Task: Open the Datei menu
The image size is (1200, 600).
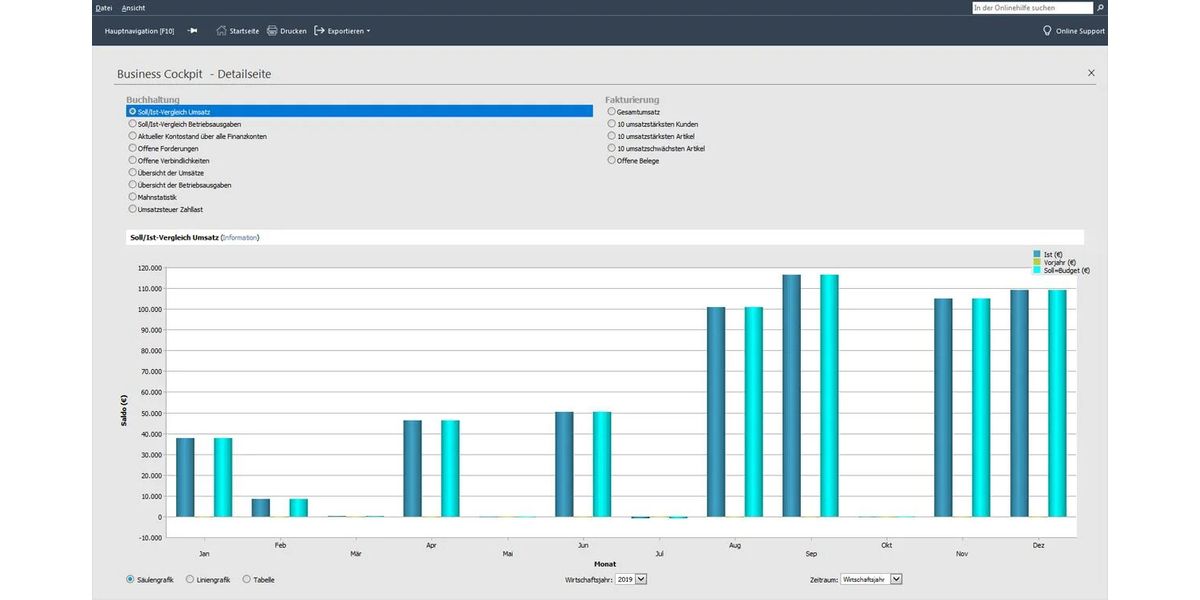Action: coord(103,8)
